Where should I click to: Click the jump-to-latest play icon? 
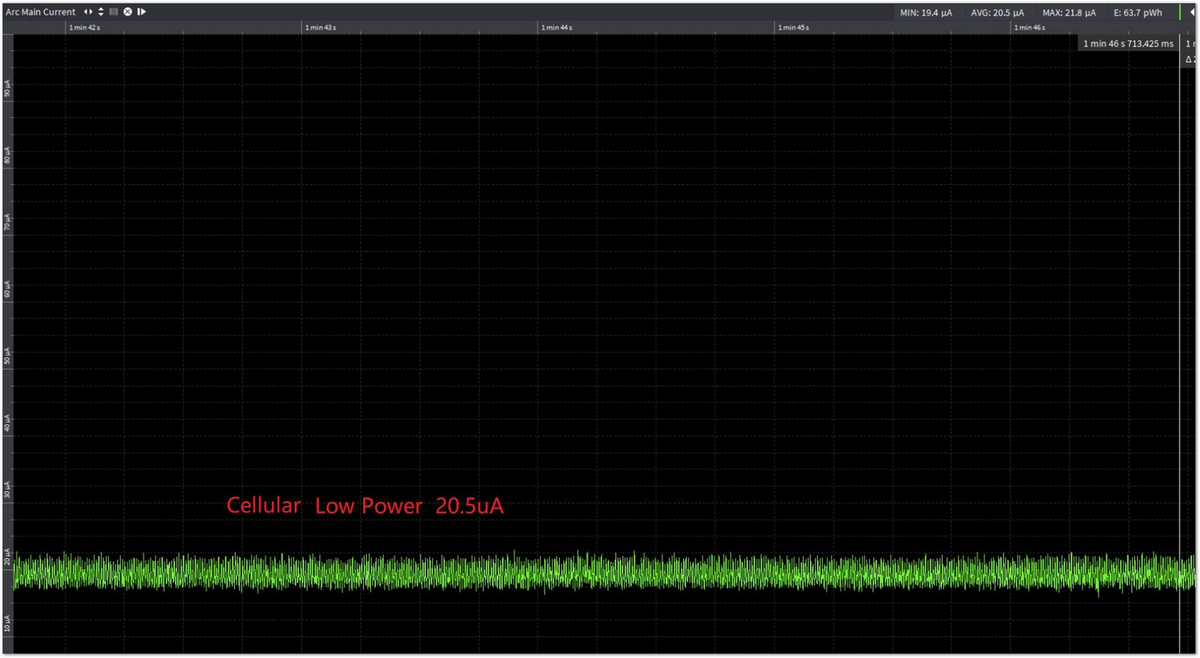[142, 12]
